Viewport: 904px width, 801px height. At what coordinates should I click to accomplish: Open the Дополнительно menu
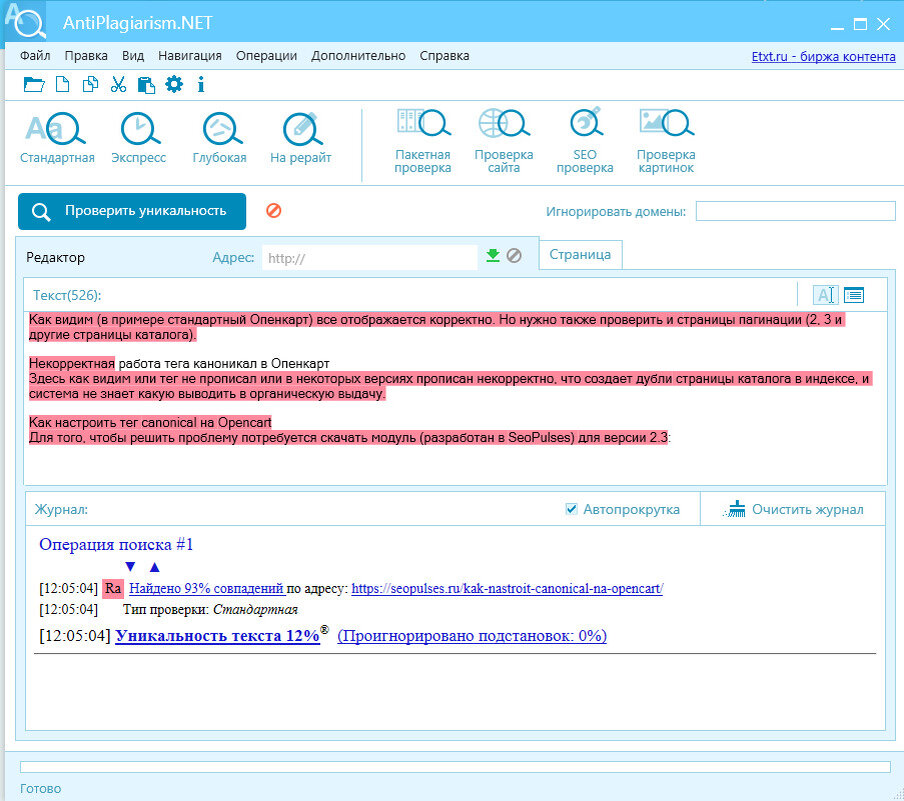tap(358, 56)
